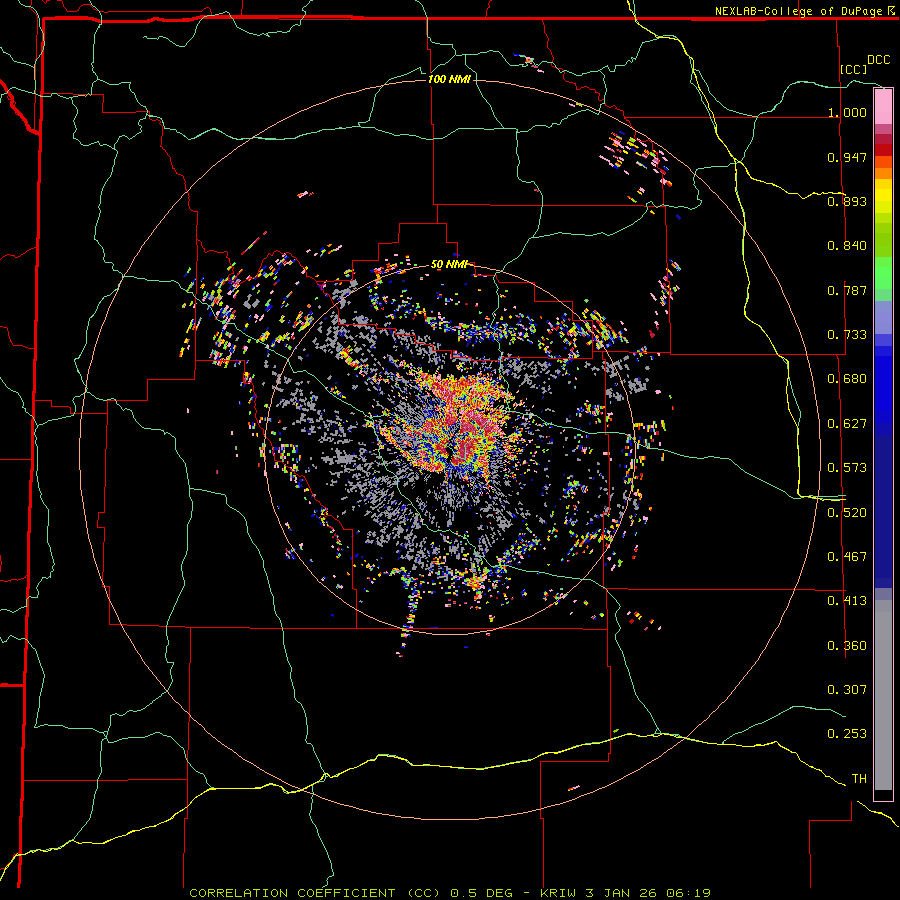Image resolution: width=900 pixels, height=900 pixels.
Task: Pick the lavender segment of the color bar
Action: (x=883, y=317)
